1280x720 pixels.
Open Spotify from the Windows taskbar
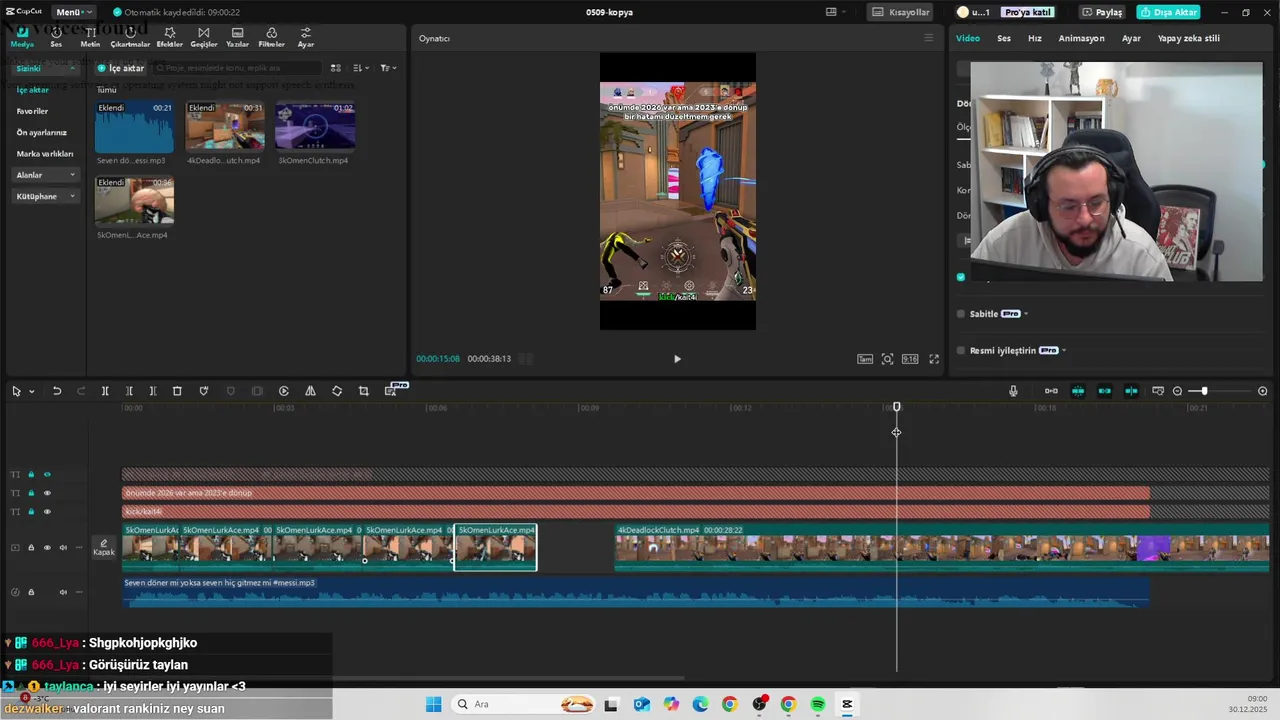tap(818, 704)
